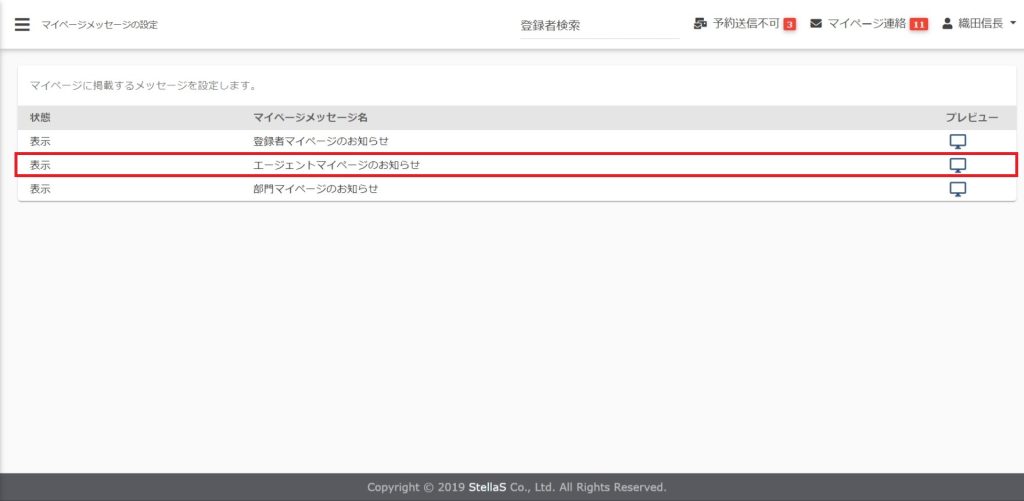Click the マイページ連絡 label
1024x501 pixels.
click(x=866, y=24)
